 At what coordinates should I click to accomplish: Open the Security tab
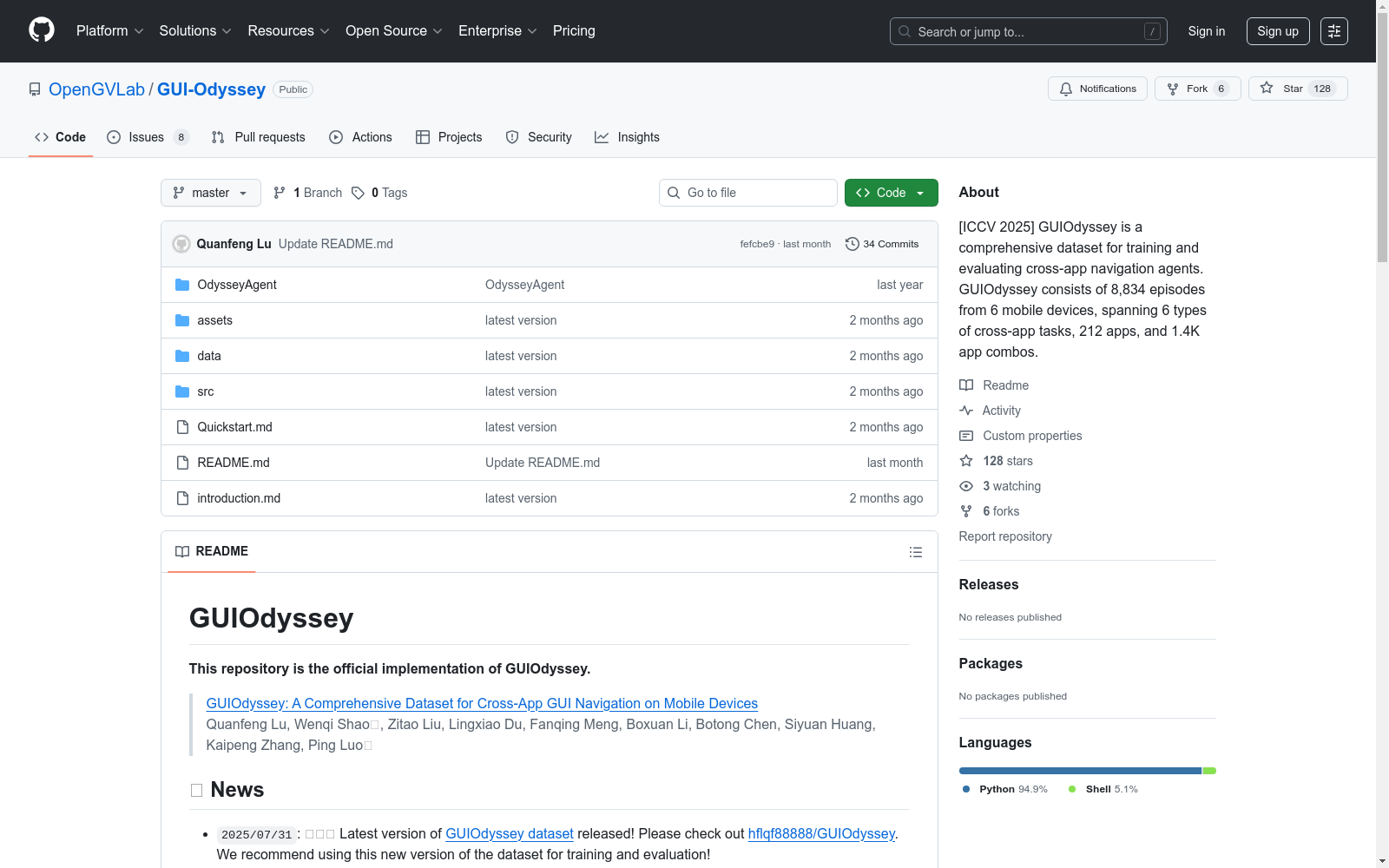538,137
